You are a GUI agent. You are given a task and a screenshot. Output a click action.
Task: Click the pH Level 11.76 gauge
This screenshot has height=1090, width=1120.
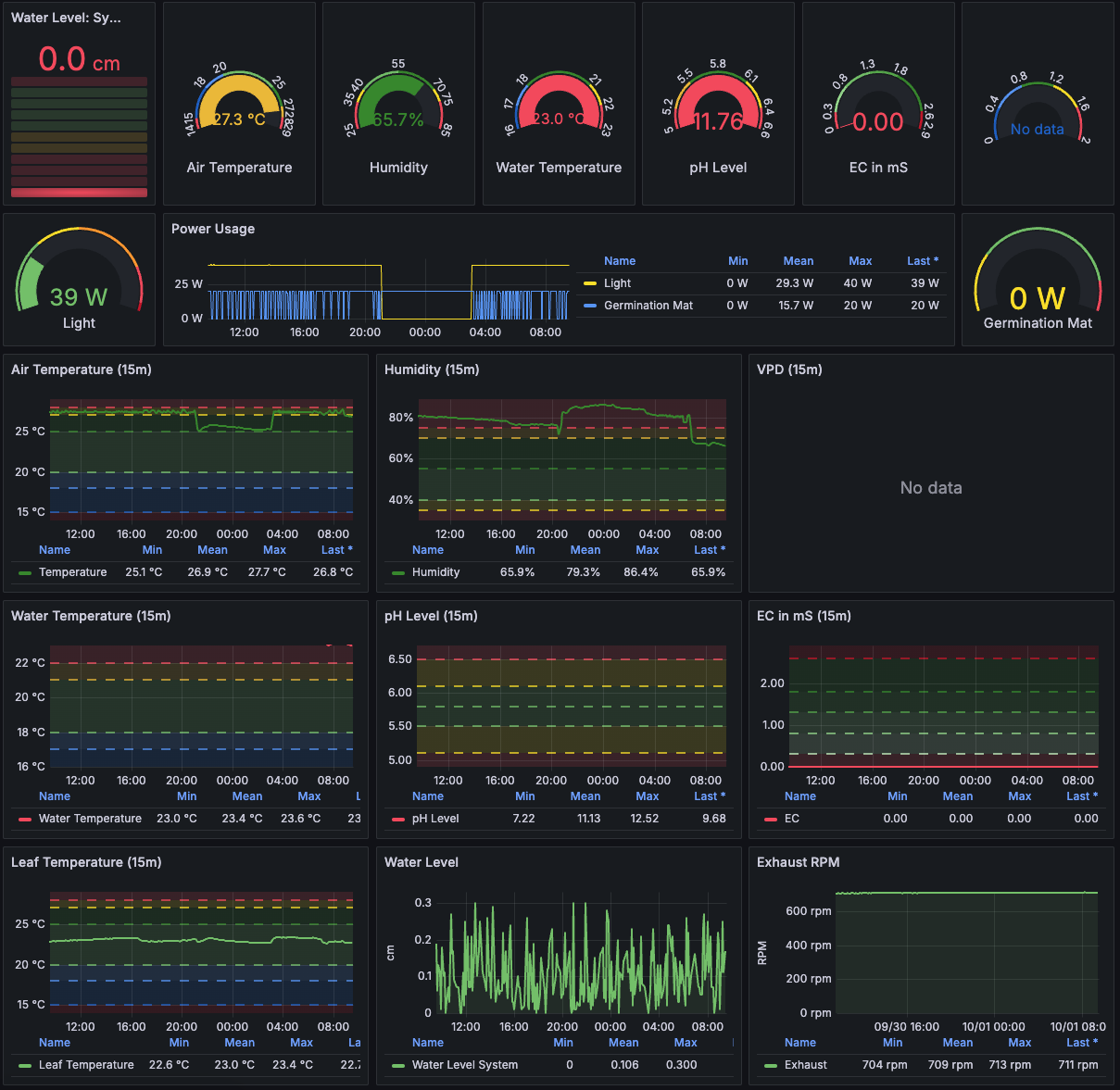[718, 106]
